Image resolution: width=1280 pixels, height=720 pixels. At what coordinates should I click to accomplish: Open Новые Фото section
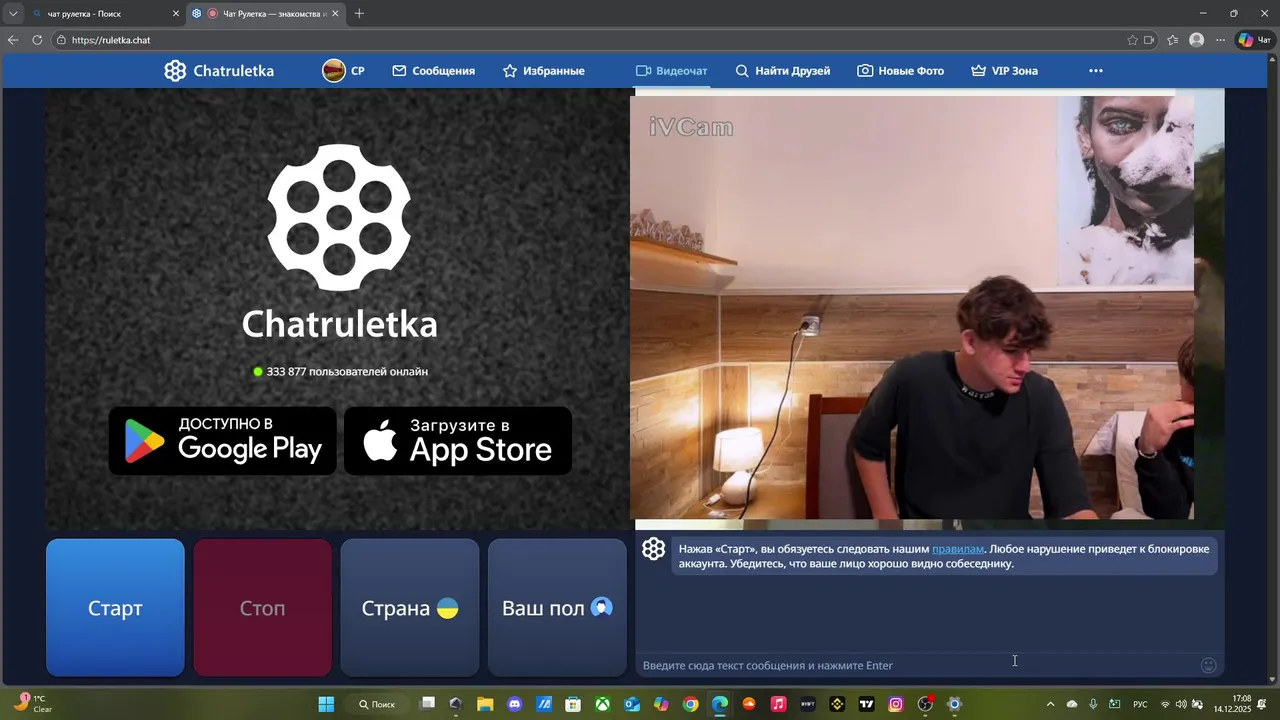(x=900, y=71)
